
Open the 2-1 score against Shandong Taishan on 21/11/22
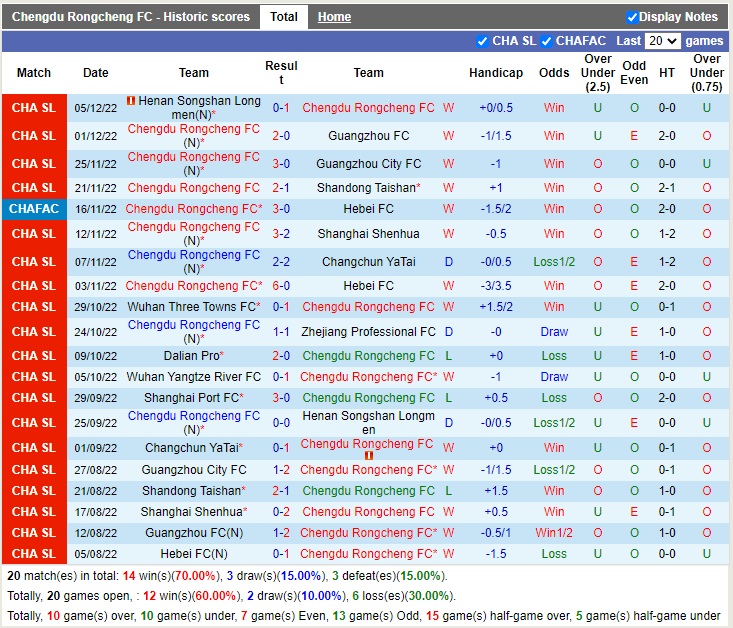pos(281,188)
